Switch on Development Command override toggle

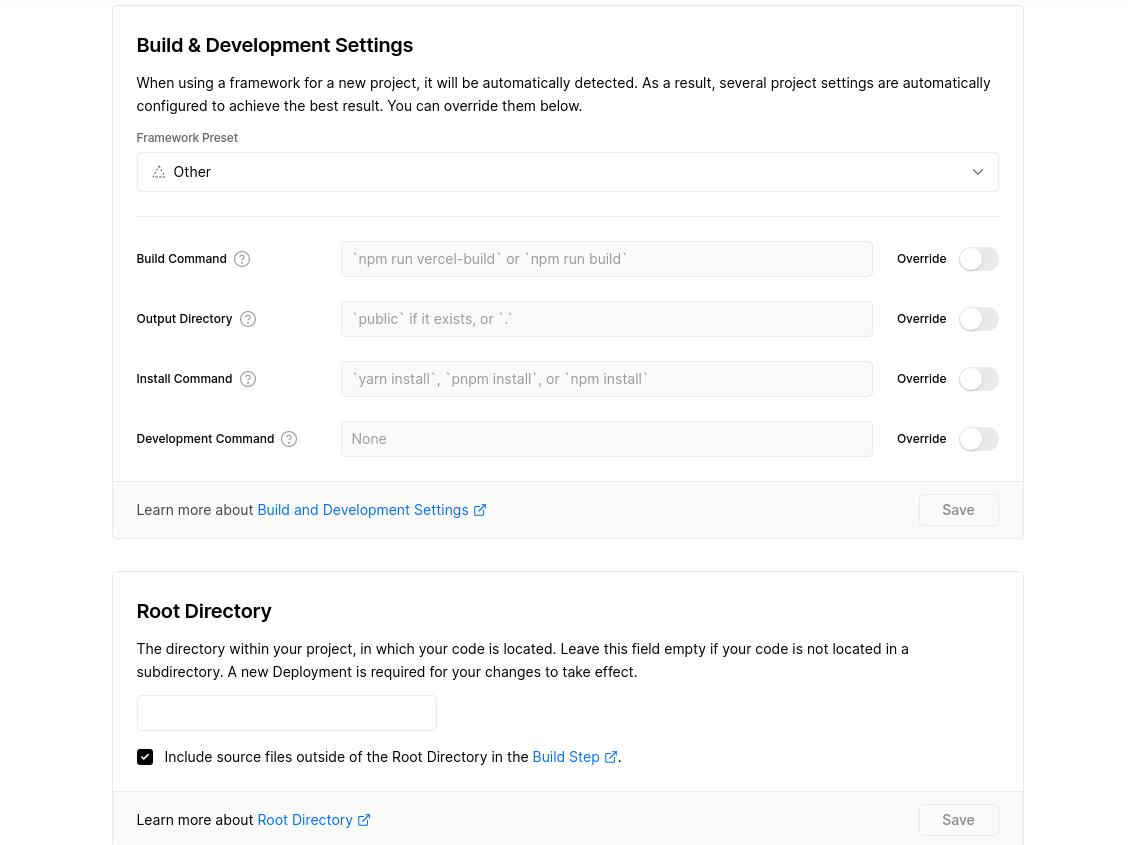(x=978, y=439)
